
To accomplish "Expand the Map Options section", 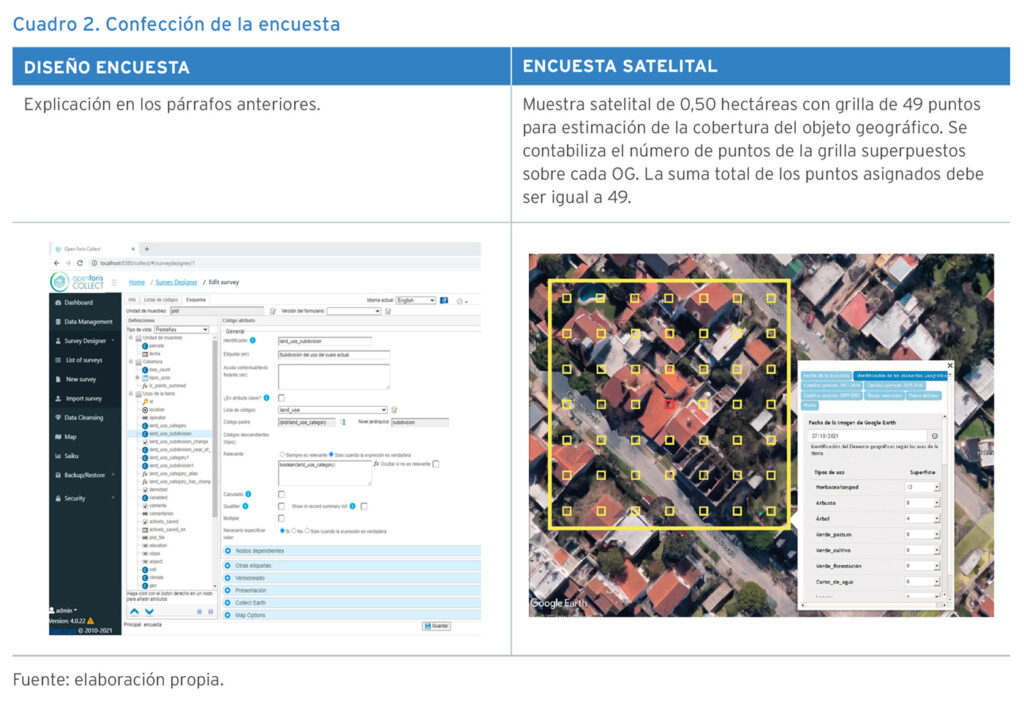I will 352,615.
